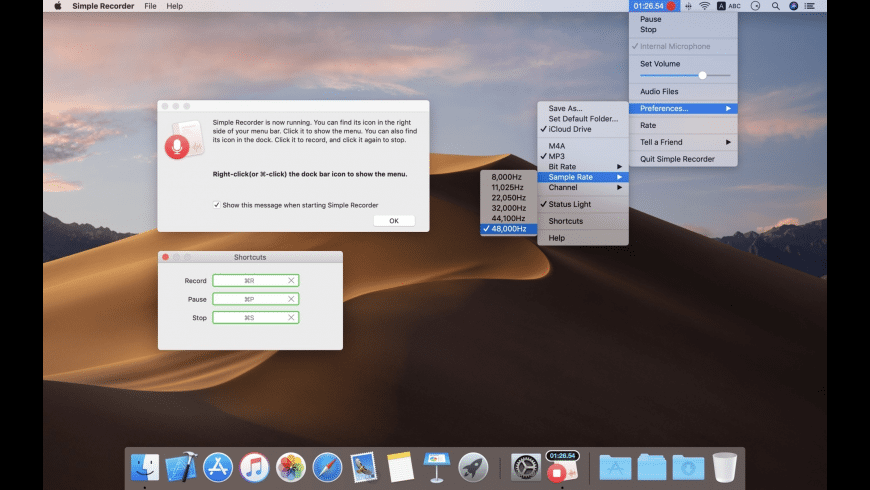Viewport: 870px width, 490px height.
Task: Open Finder from the dock
Action: pos(145,467)
